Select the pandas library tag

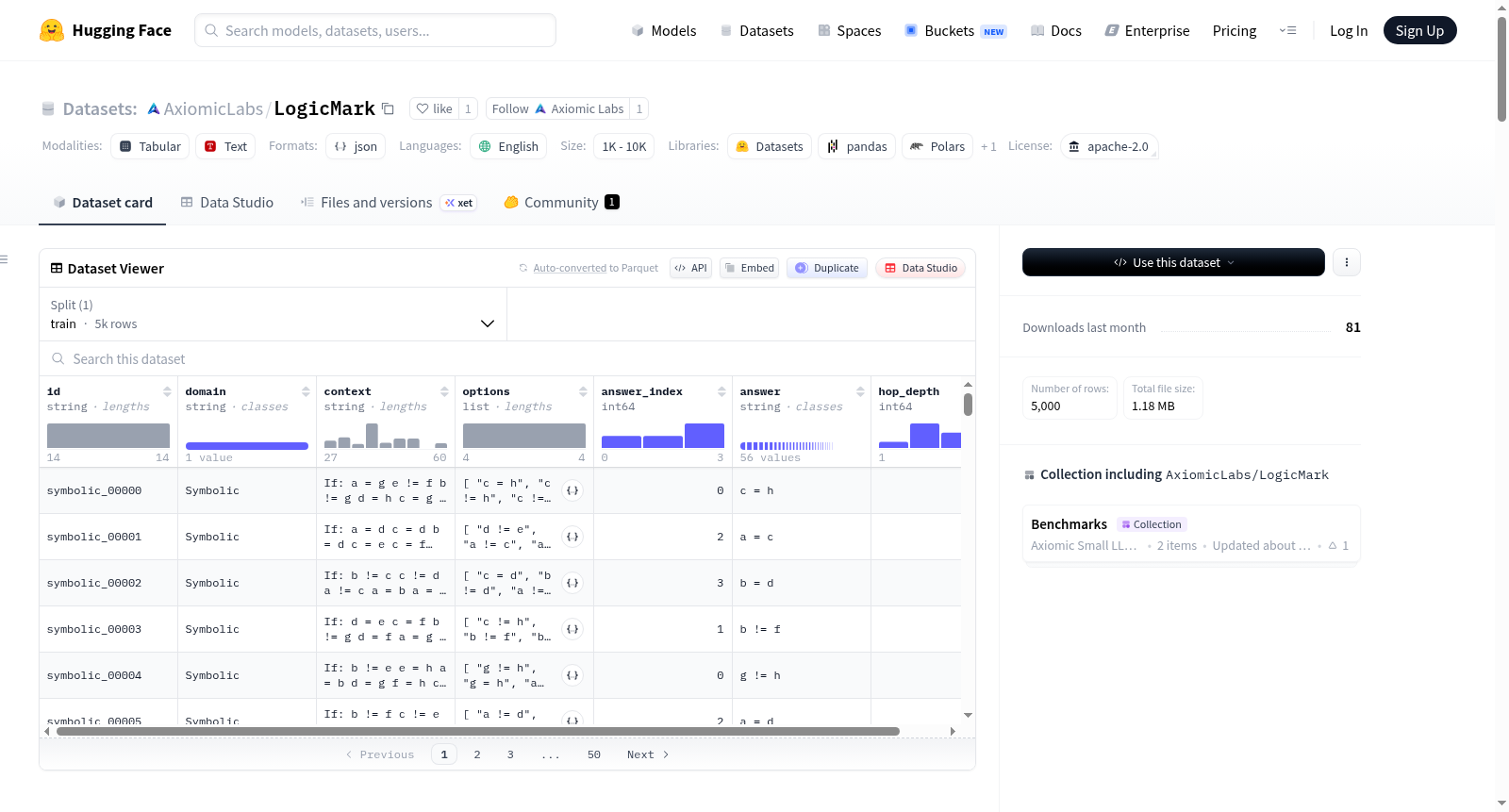pos(857,146)
